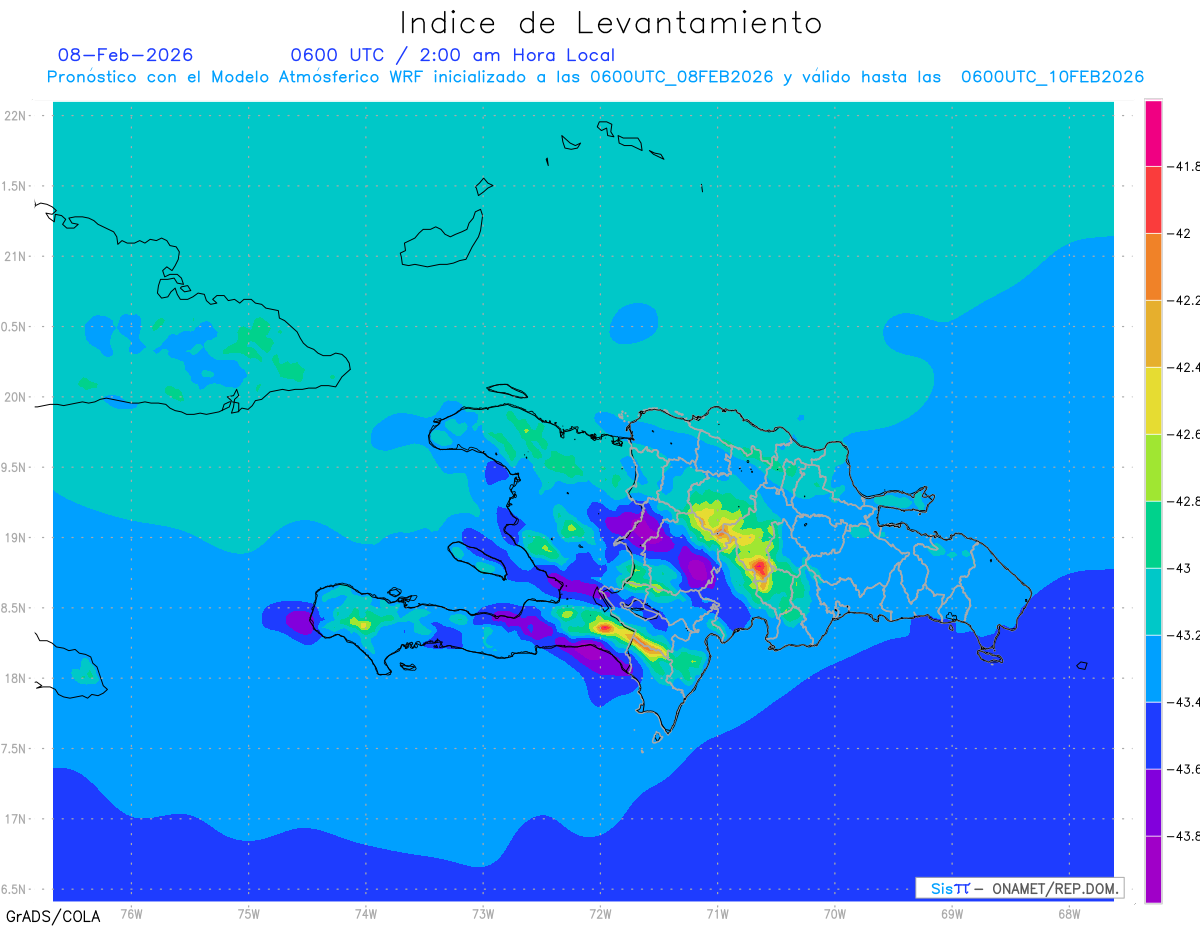Viewport: 1200px width, 927px height.
Task: Select the purple swatch below -43.8
Action: [x=1153, y=869]
